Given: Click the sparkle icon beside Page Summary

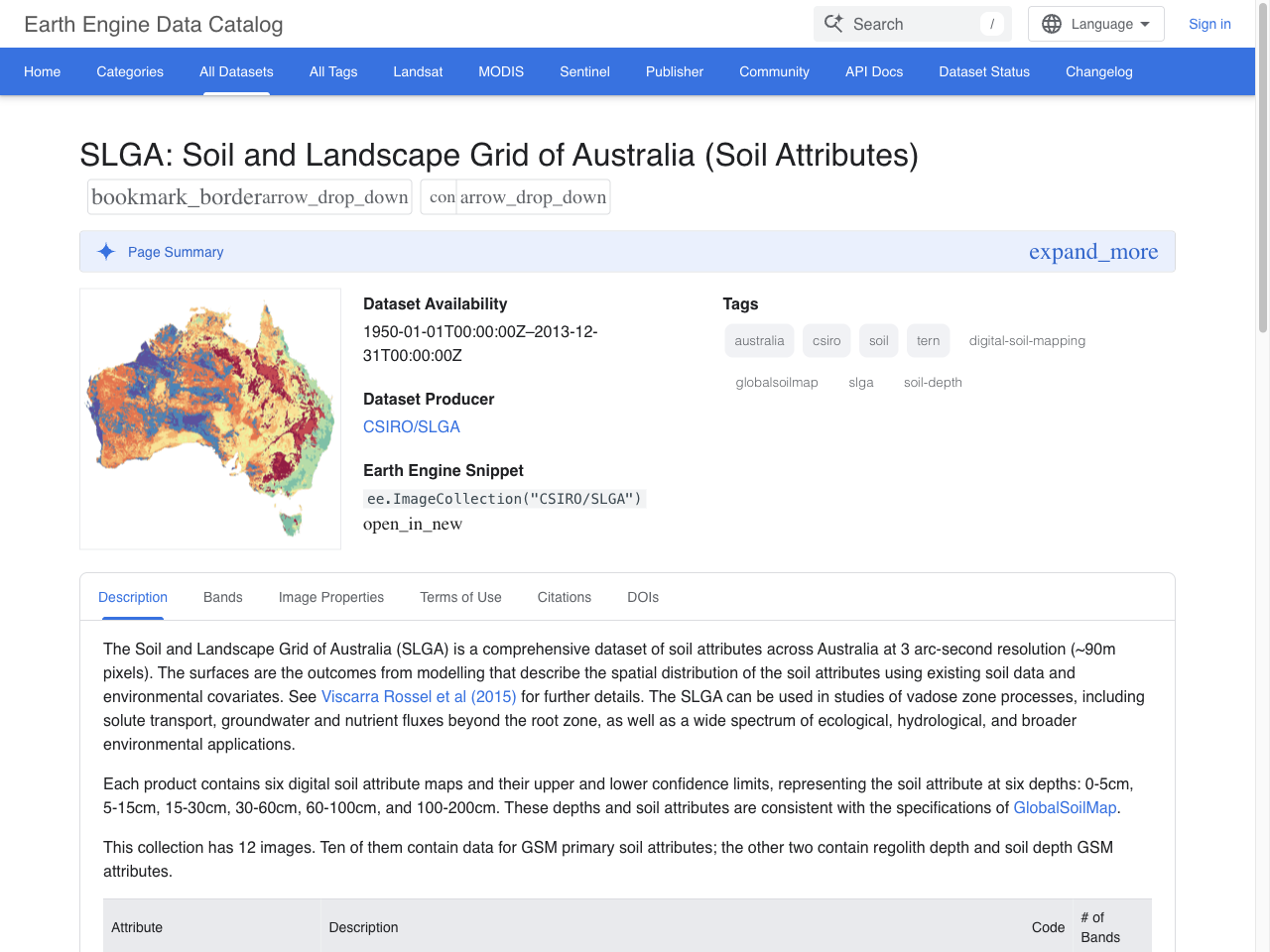Looking at the screenshot, I should [105, 251].
